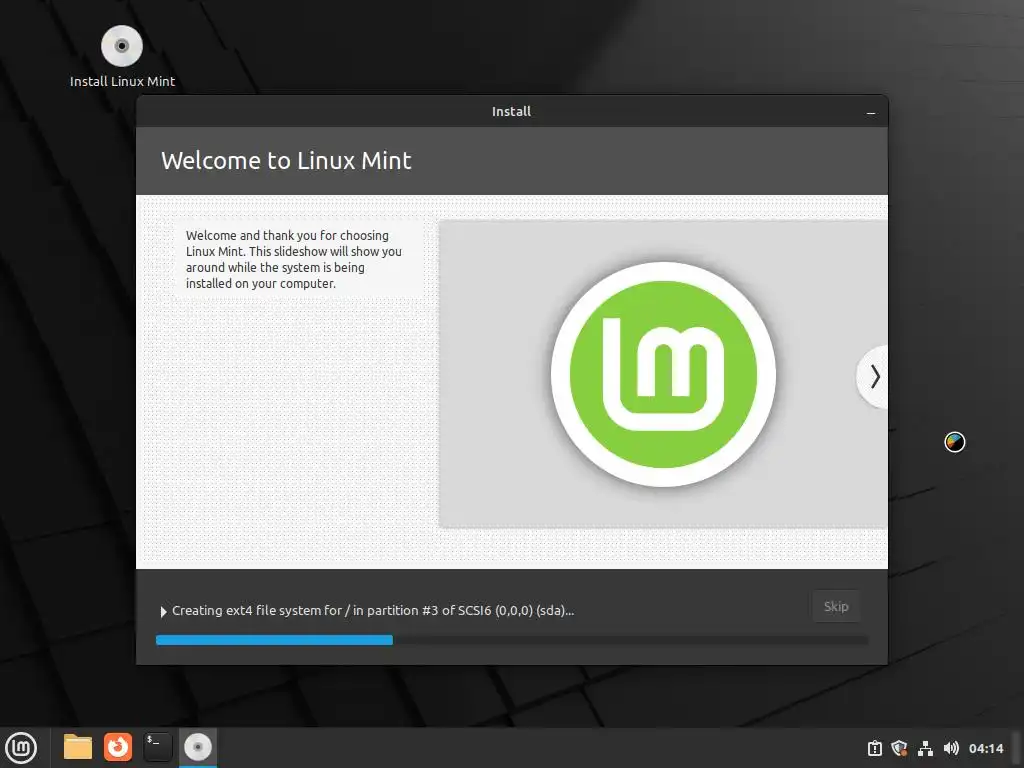Open the update manager shield icon
Screen dimensions: 1024x768
[x=899, y=748]
